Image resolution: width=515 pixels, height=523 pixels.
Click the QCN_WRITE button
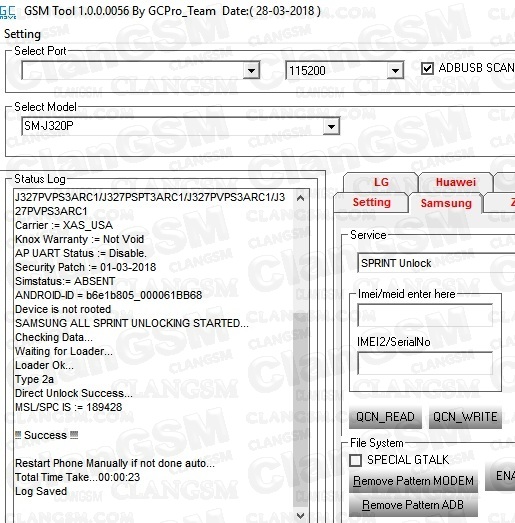click(x=465, y=417)
